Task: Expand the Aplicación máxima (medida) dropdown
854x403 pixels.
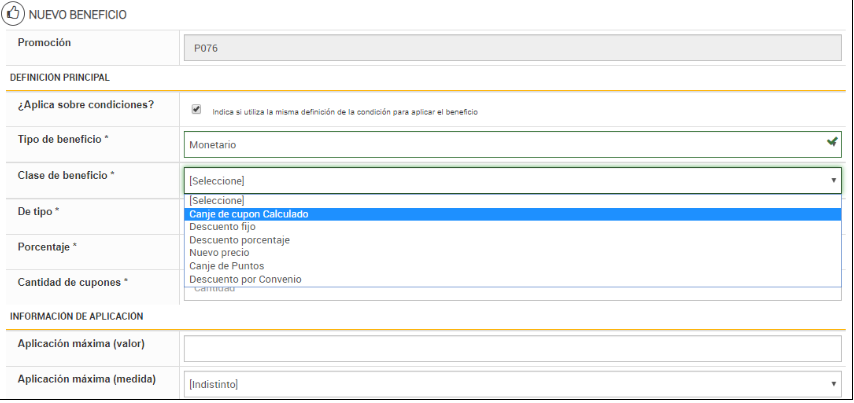Action: click(x=833, y=384)
